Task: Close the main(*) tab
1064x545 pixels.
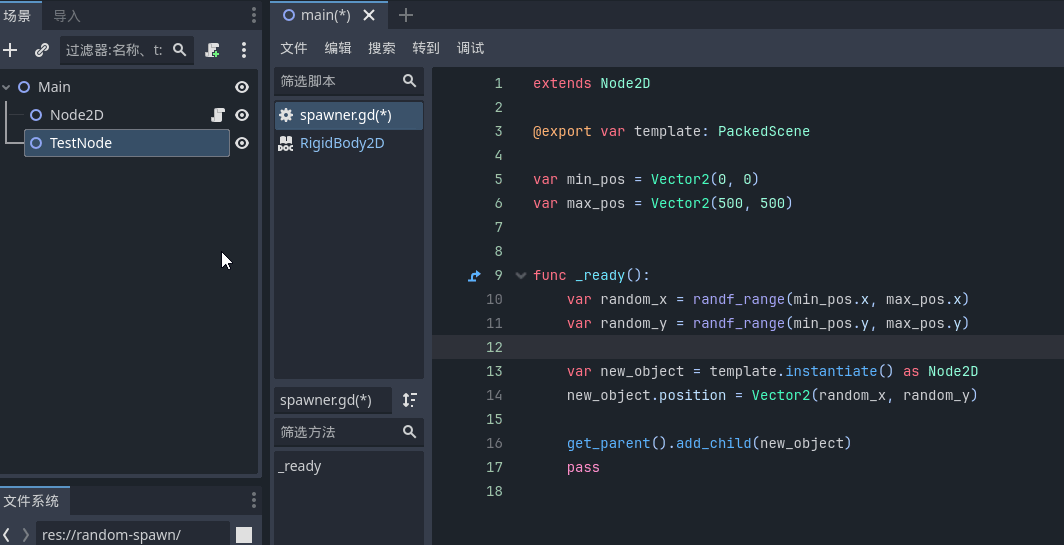Action: [x=369, y=15]
